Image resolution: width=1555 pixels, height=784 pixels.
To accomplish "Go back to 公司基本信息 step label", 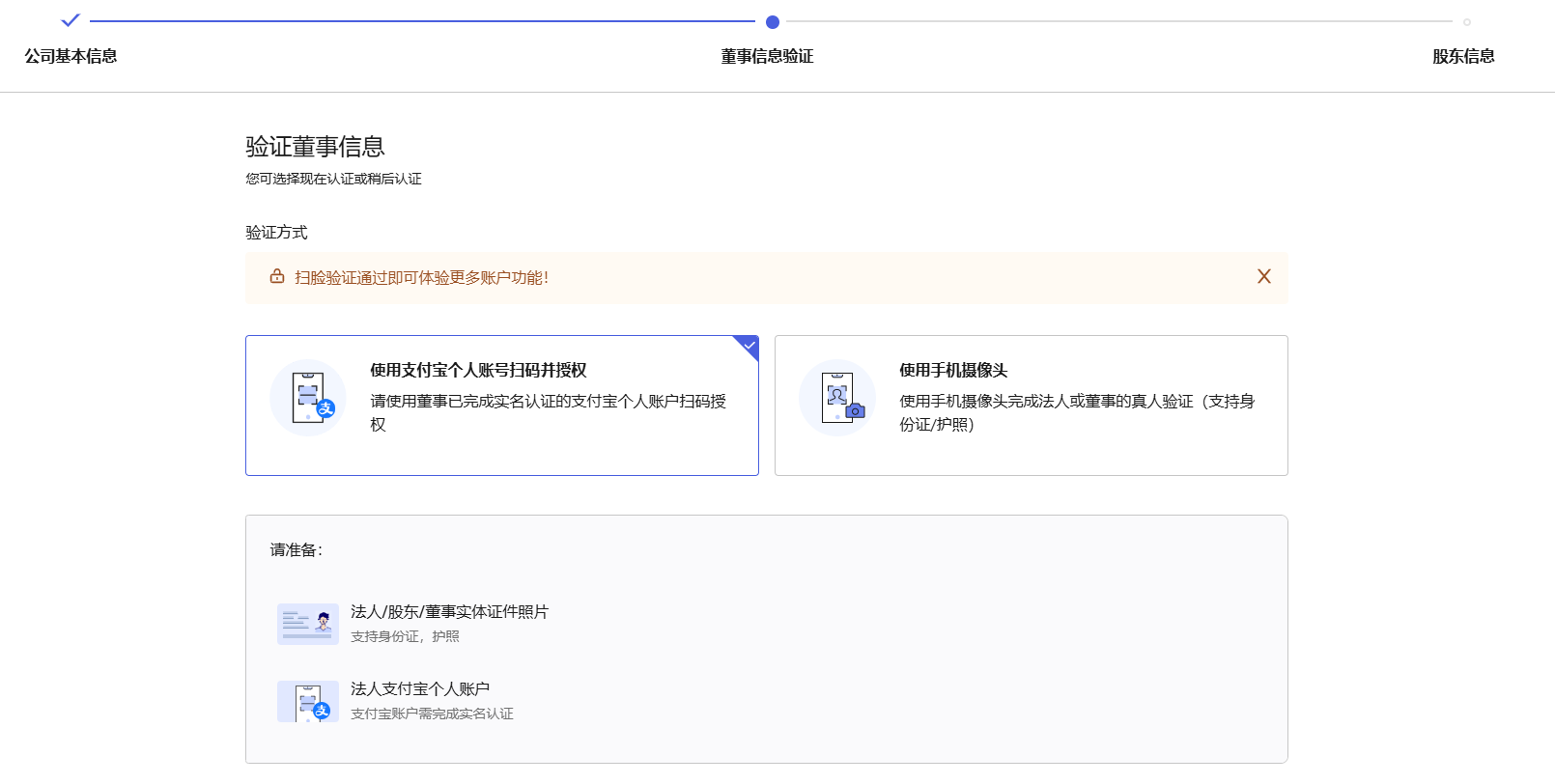I will 71,56.
